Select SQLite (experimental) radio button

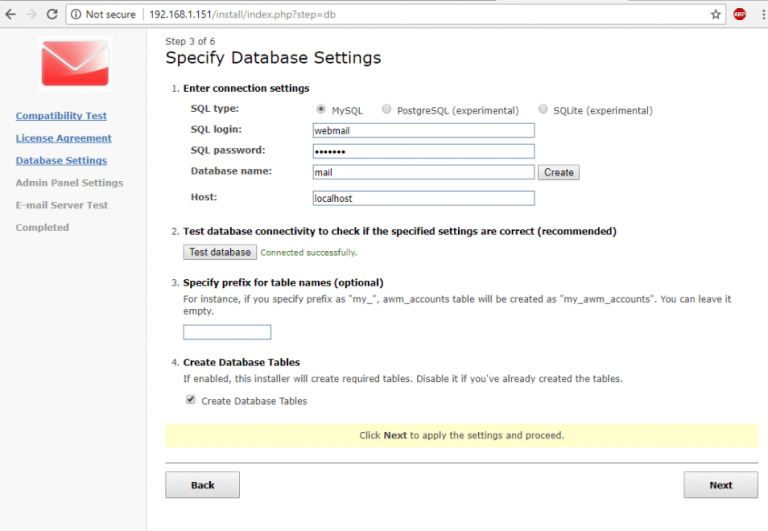(543, 109)
